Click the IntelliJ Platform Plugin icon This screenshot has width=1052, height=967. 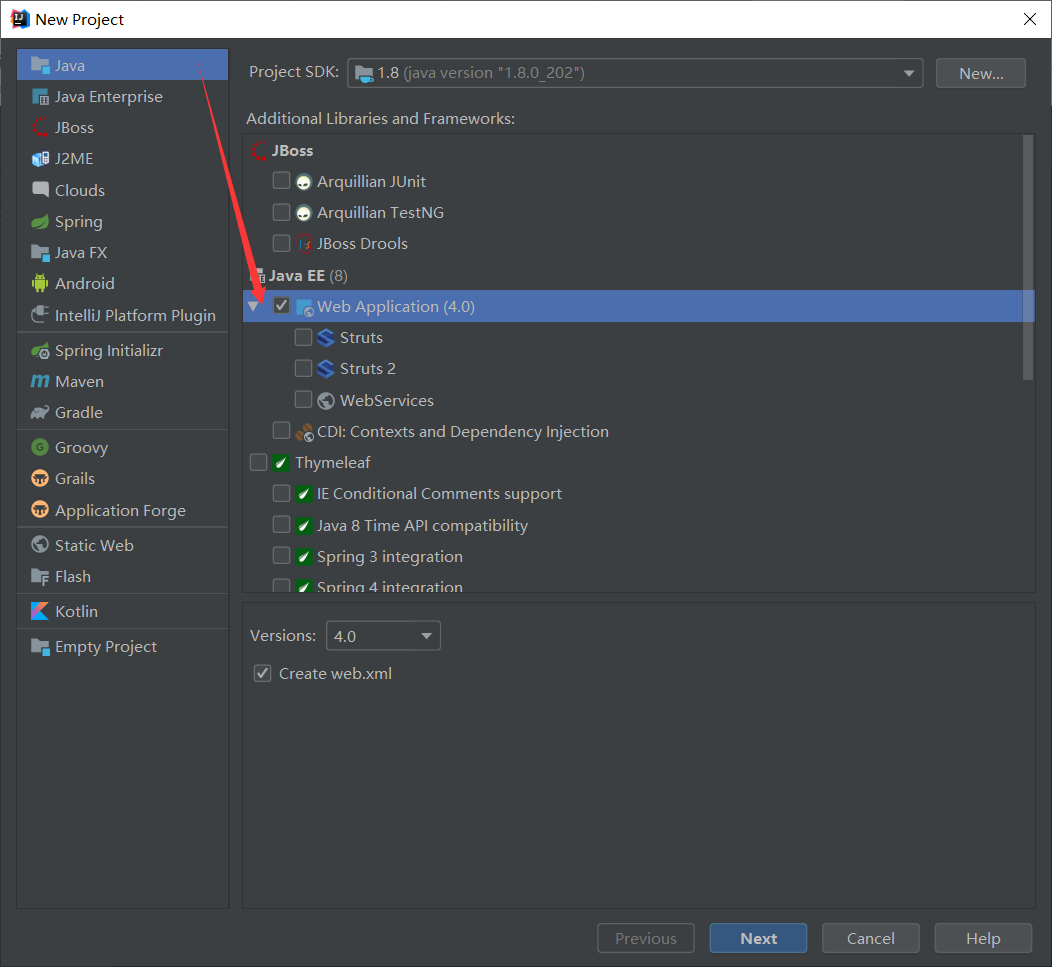coord(40,315)
